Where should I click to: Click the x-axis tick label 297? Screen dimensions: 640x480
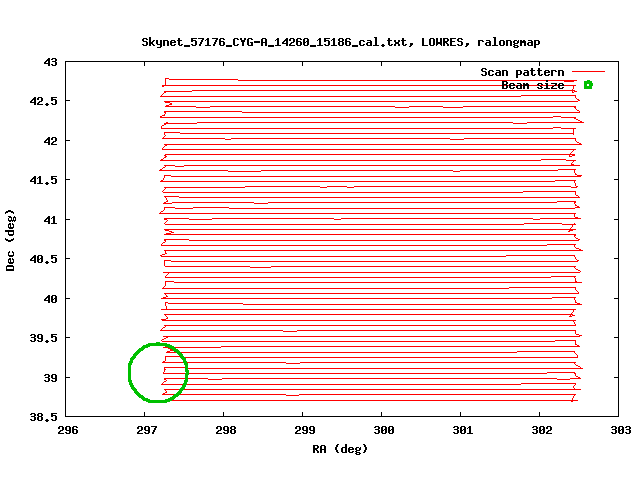pos(147,430)
